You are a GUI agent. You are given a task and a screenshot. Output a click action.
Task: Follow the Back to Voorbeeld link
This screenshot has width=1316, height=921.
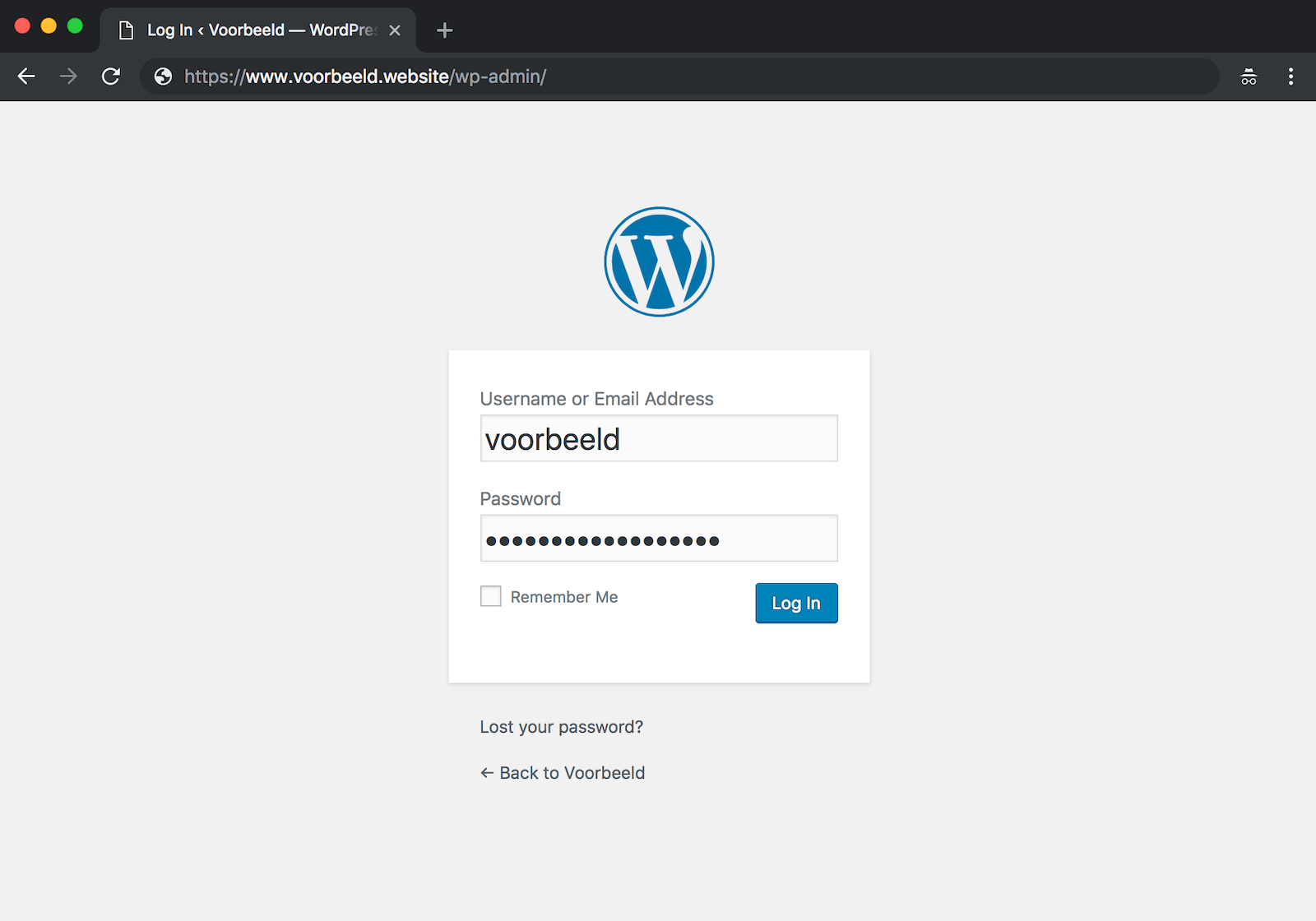[563, 773]
